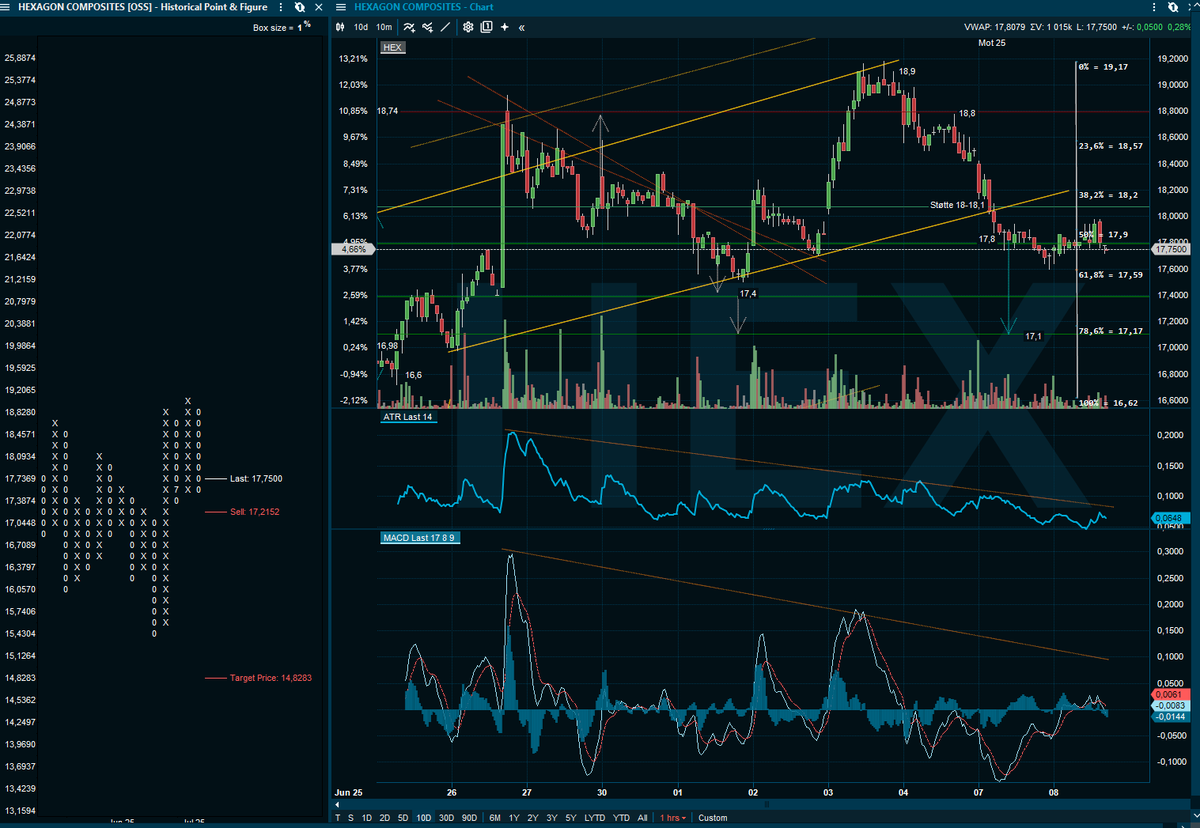Select the 5D time range
The image size is (1200, 828).
click(402, 818)
